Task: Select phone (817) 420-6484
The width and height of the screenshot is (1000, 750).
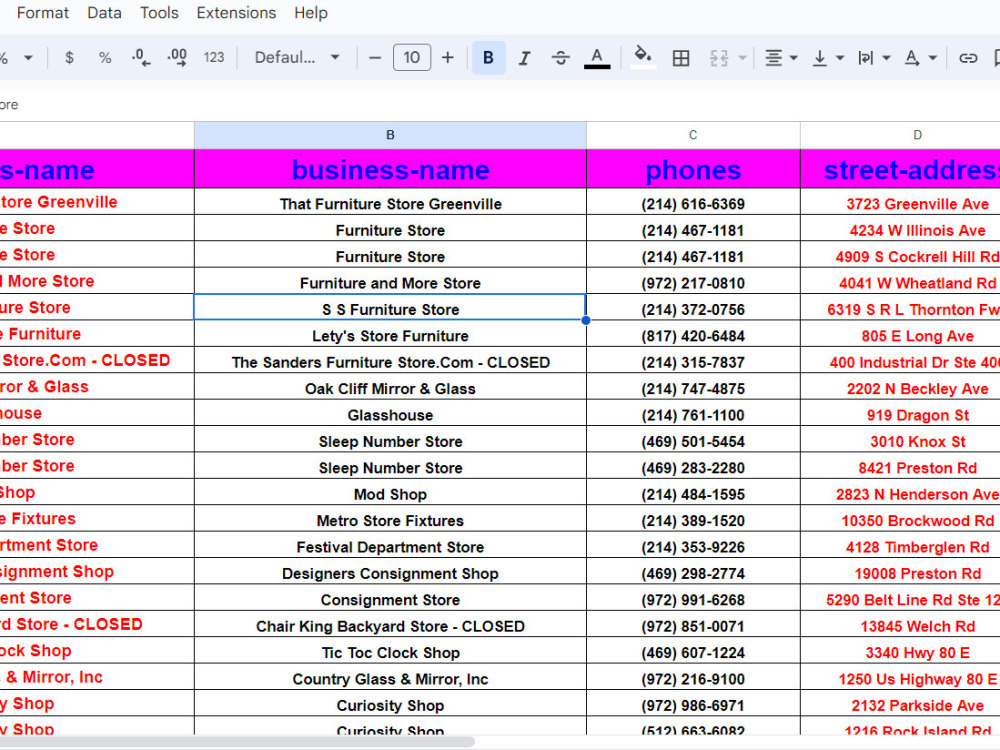Action: point(693,336)
